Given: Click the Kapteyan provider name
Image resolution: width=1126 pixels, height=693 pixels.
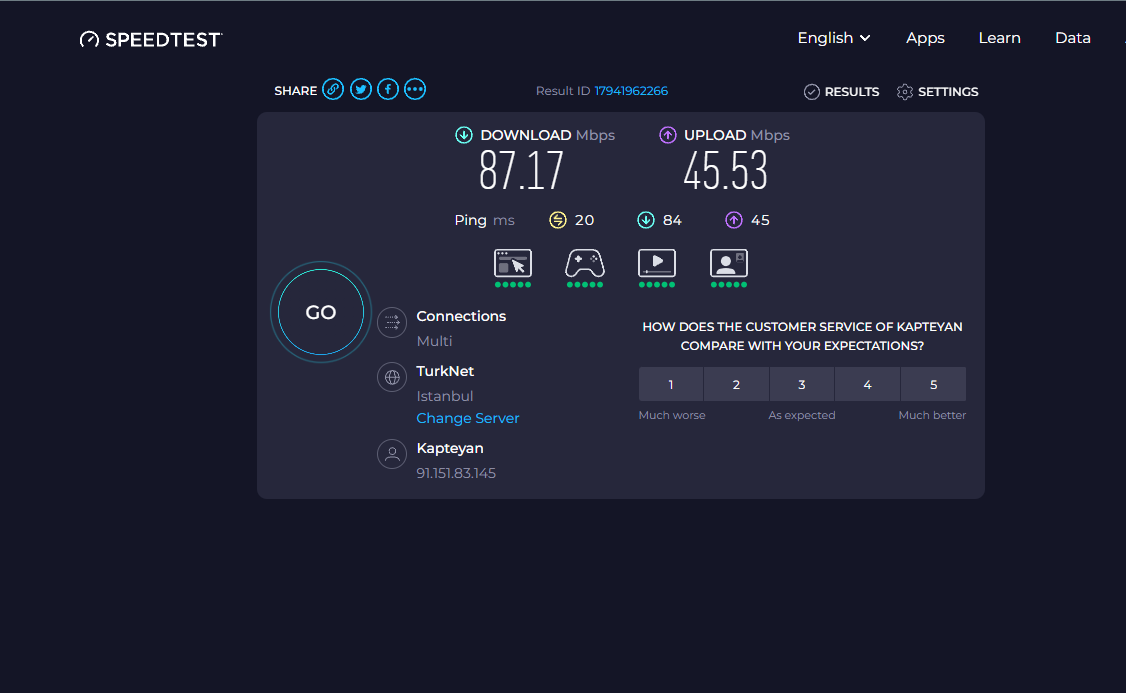Looking at the screenshot, I should [450, 448].
